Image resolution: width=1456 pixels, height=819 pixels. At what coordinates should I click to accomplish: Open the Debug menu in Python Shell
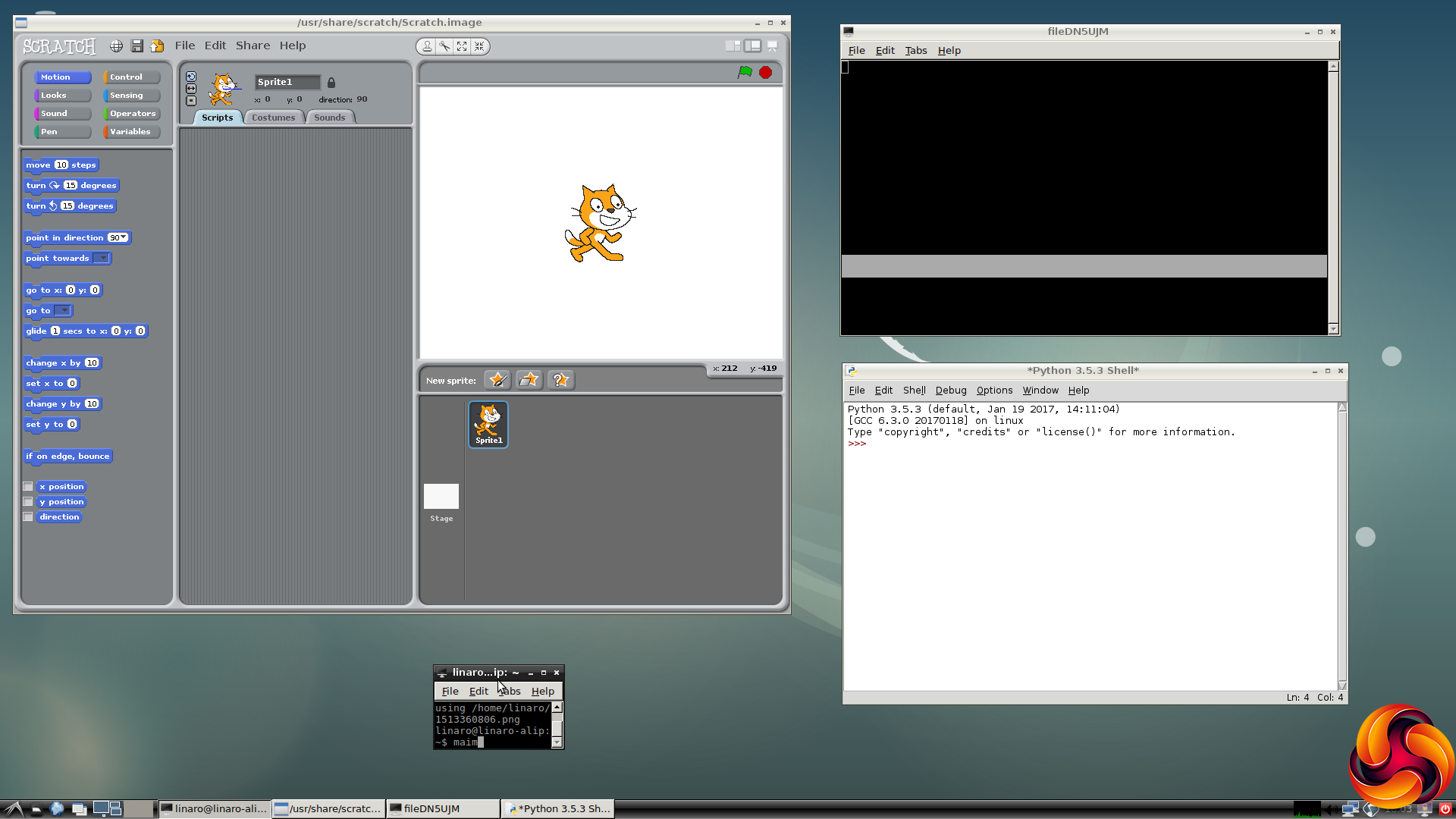[950, 390]
